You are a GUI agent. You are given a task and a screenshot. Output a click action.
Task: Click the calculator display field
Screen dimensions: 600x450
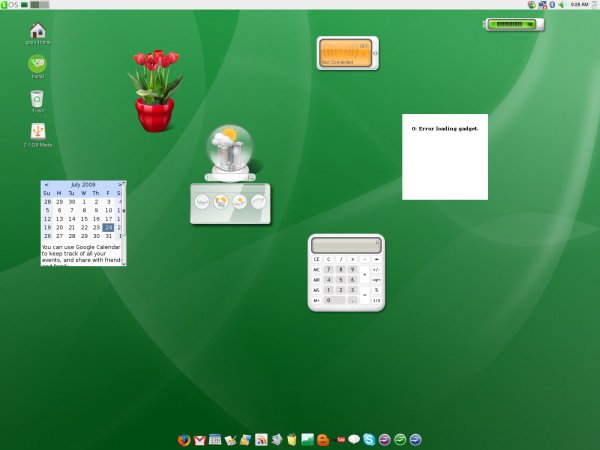[346, 245]
